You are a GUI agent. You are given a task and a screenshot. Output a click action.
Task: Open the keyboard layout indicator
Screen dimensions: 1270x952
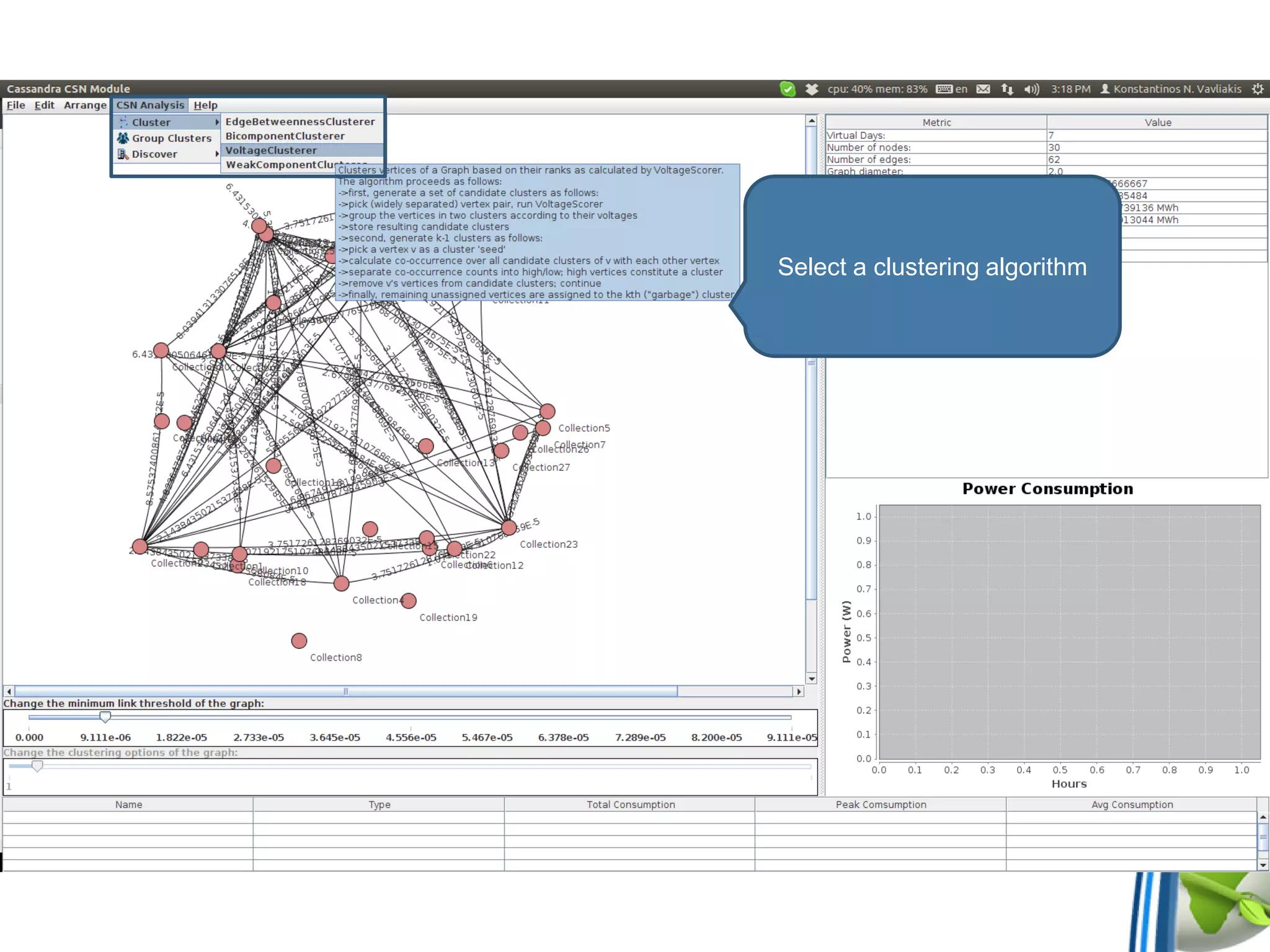tap(951, 89)
